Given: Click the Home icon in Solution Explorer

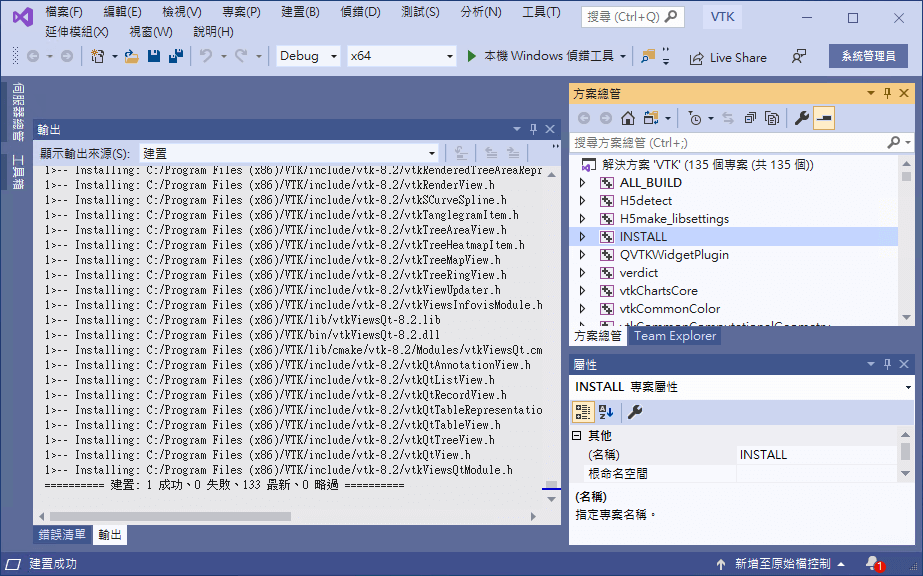Looking at the screenshot, I should 627,118.
